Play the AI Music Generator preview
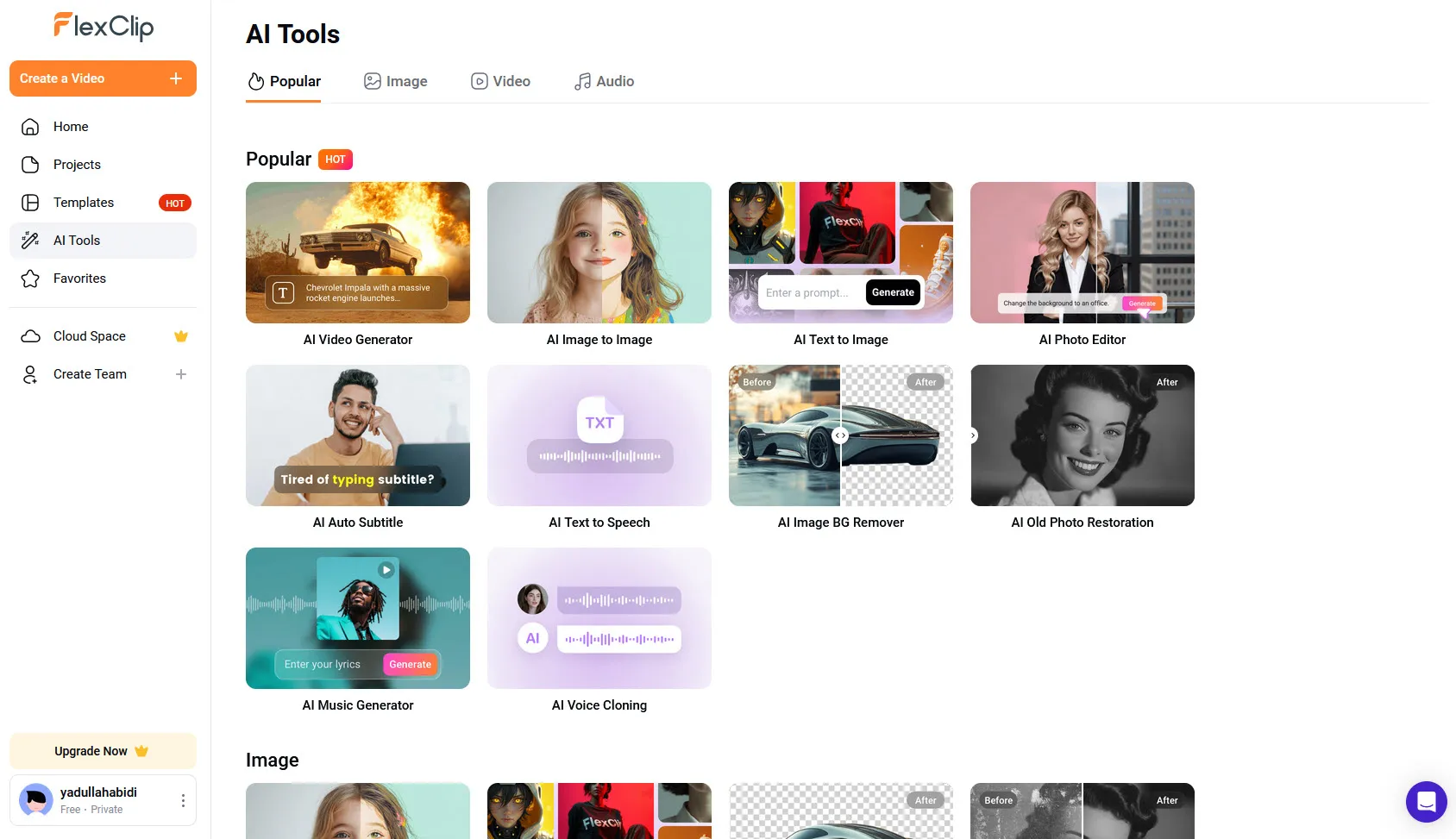1456x839 pixels. point(386,570)
